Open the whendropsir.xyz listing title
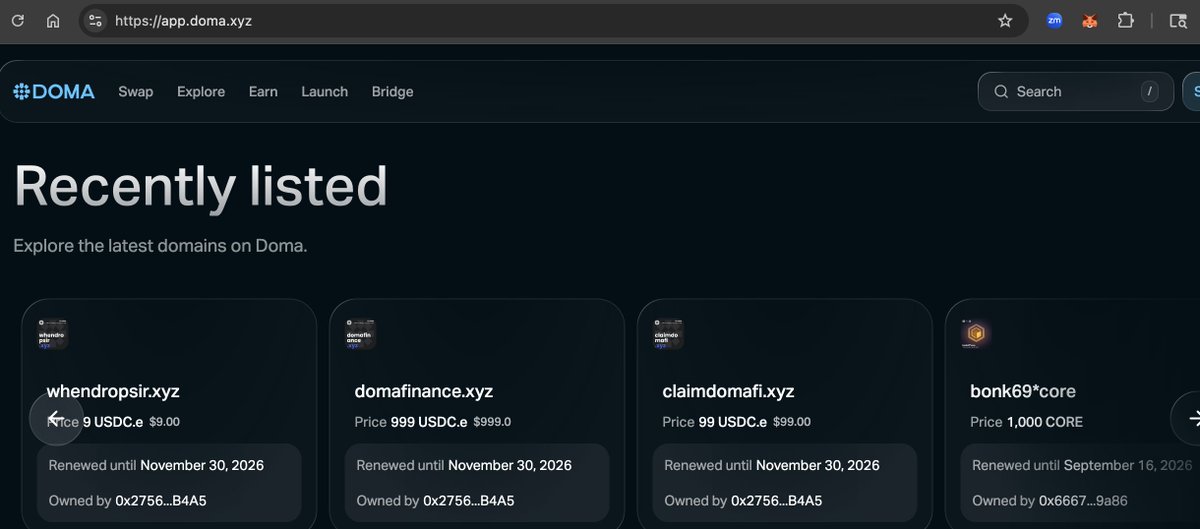 pyautogui.click(x=113, y=391)
